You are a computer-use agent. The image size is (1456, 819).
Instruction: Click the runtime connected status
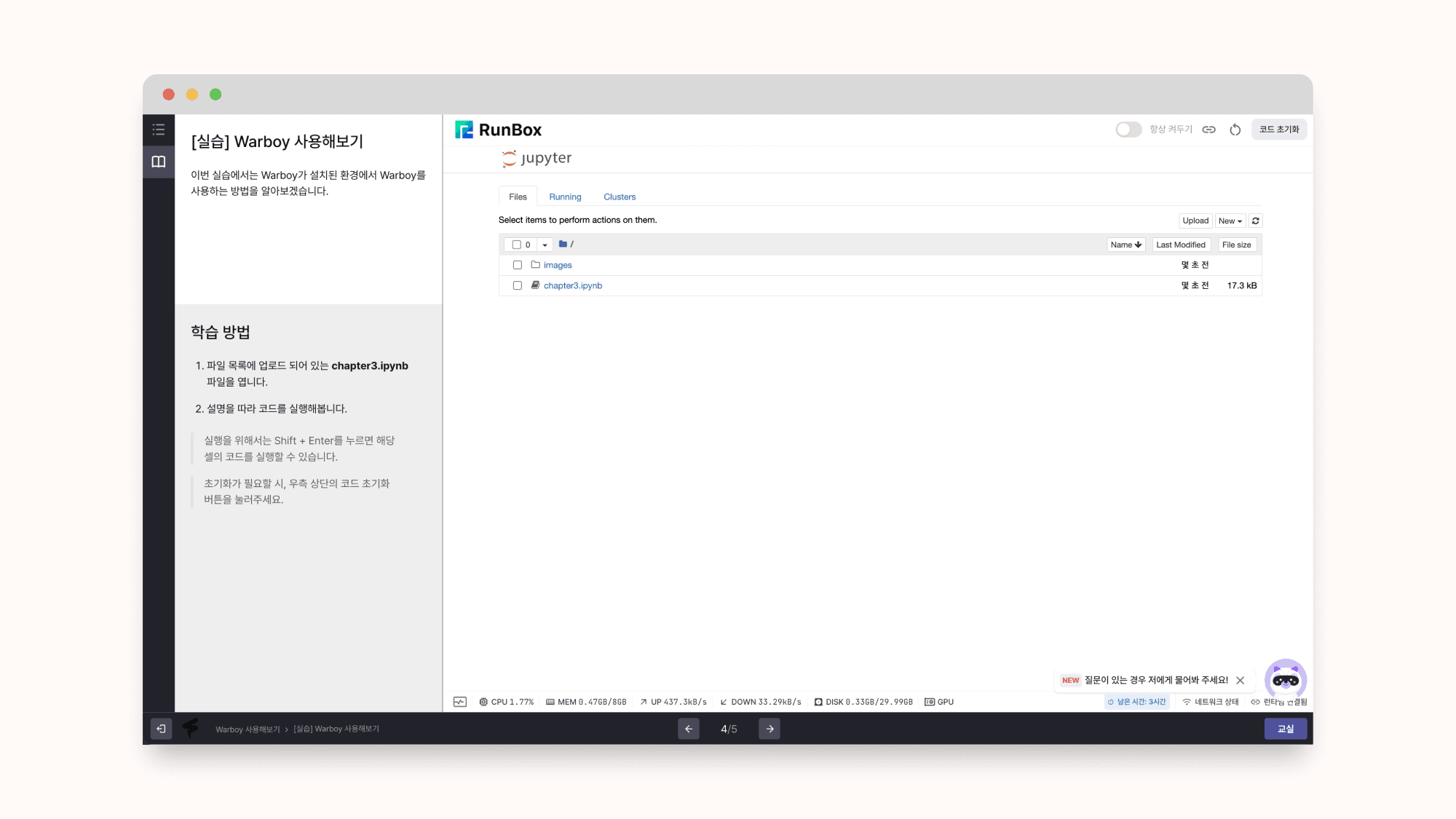coord(1279,702)
